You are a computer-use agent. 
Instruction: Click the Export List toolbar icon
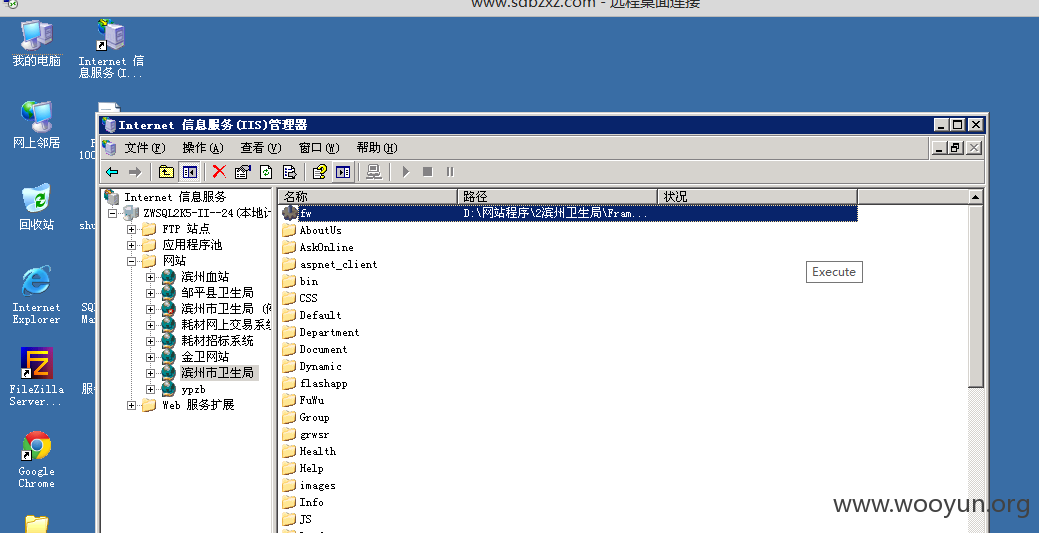coord(290,172)
